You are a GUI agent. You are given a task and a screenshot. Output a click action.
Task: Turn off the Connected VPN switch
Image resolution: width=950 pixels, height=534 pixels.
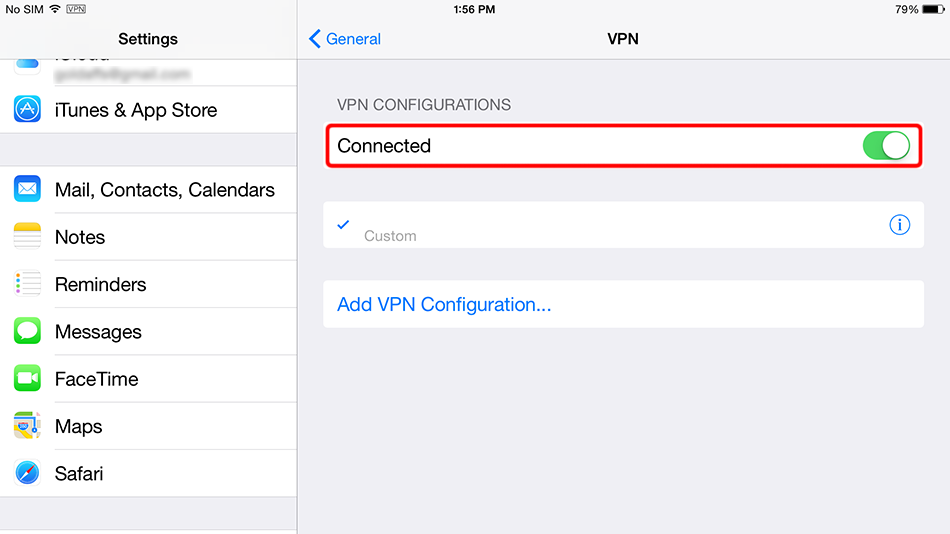pos(886,146)
